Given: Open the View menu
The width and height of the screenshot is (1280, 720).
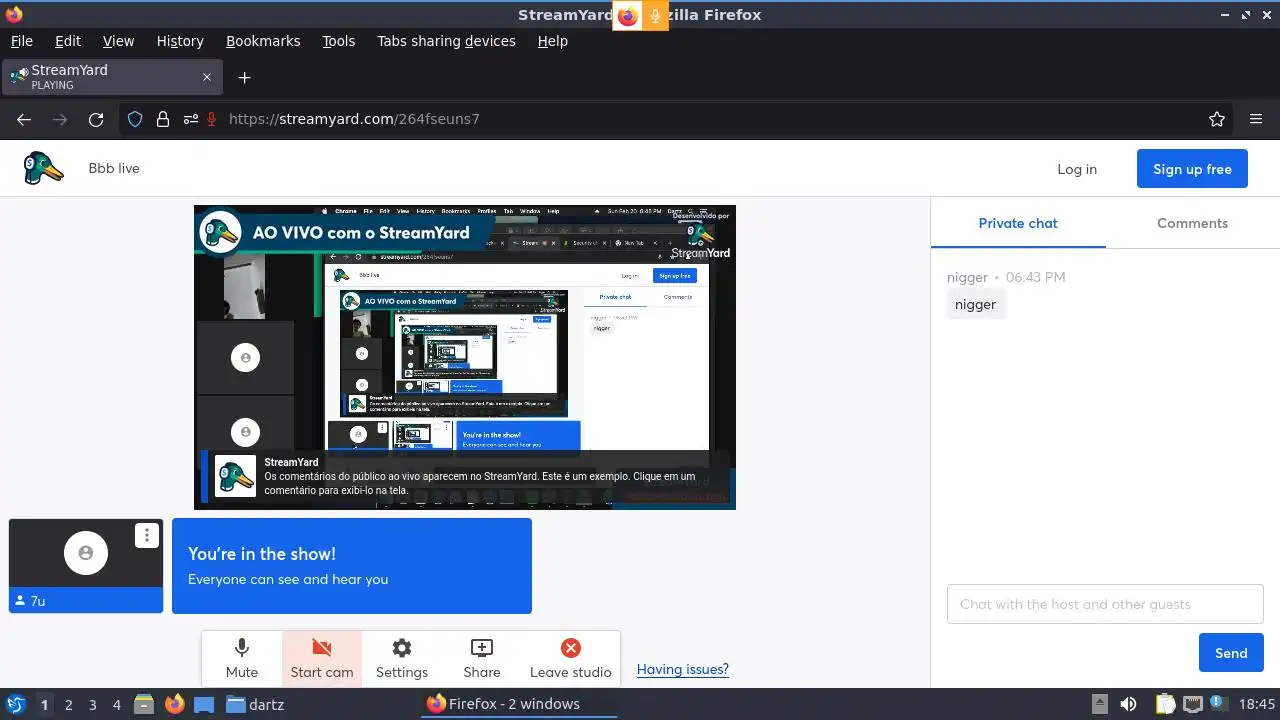Looking at the screenshot, I should (x=118, y=41).
